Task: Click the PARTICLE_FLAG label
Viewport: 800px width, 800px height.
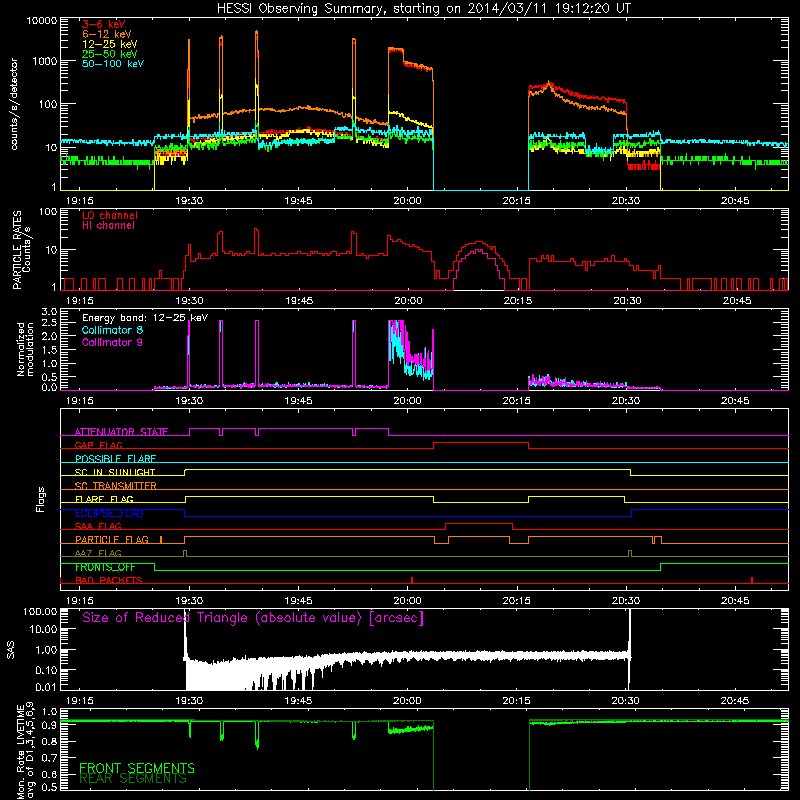Action: [x=112, y=539]
